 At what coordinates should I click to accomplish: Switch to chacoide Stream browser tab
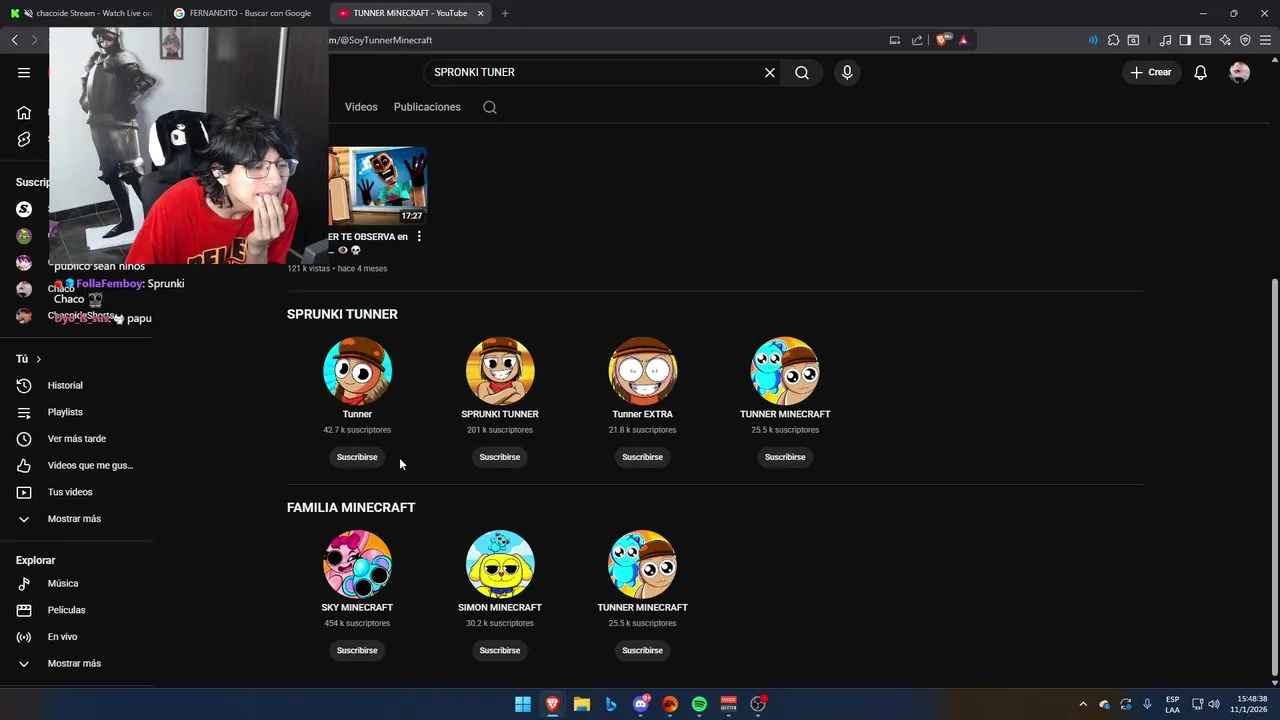tap(82, 13)
